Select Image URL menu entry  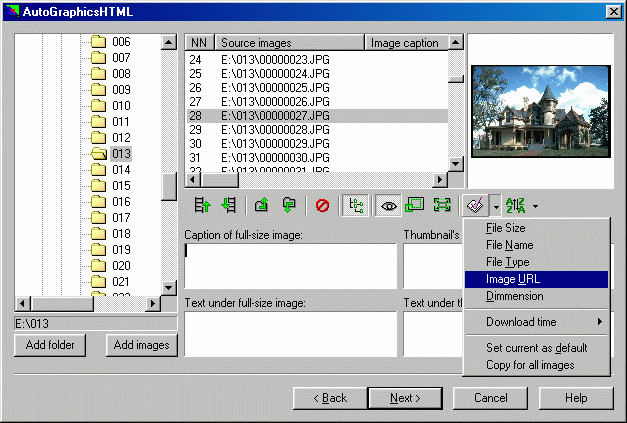pos(536,279)
